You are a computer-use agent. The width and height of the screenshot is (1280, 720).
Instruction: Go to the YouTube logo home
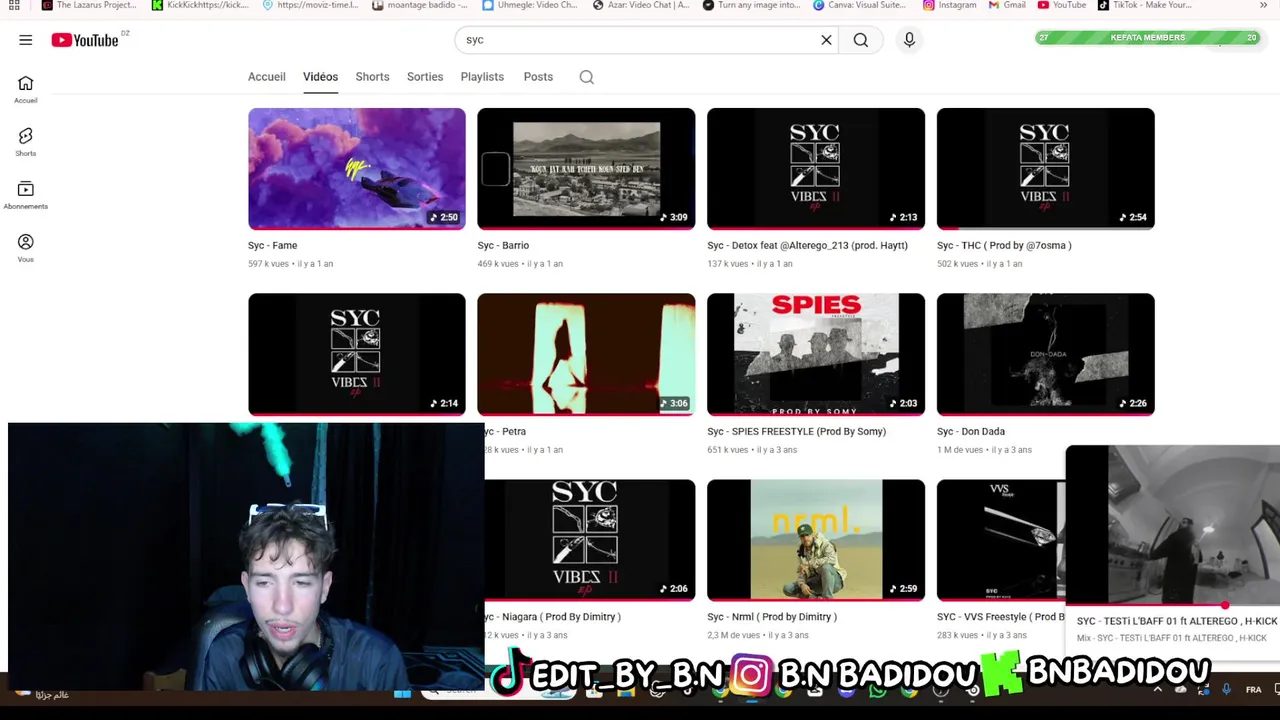click(85, 40)
